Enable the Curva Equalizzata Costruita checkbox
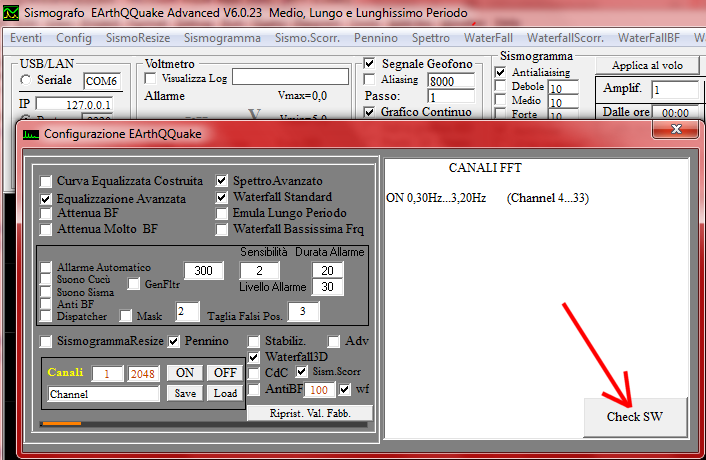The width and height of the screenshot is (706, 460). click(46, 182)
